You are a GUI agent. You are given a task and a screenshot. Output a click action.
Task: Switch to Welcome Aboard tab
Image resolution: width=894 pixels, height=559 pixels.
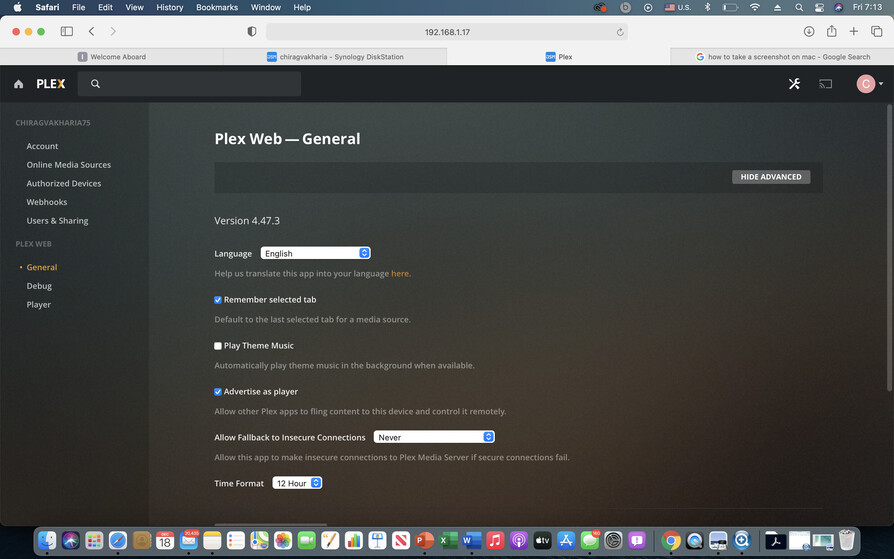click(x=112, y=56)
